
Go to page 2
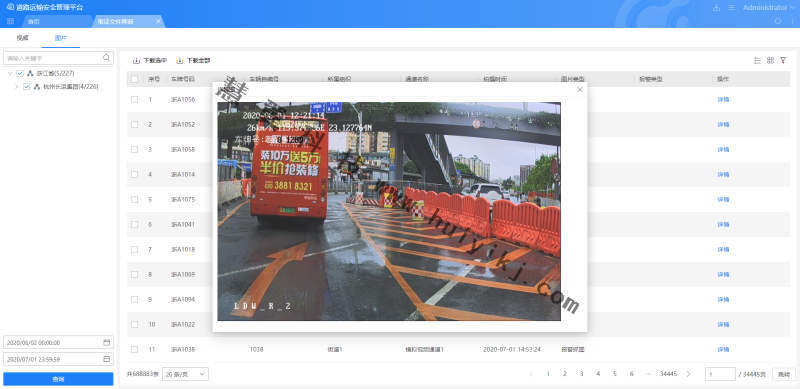[565, 374]
